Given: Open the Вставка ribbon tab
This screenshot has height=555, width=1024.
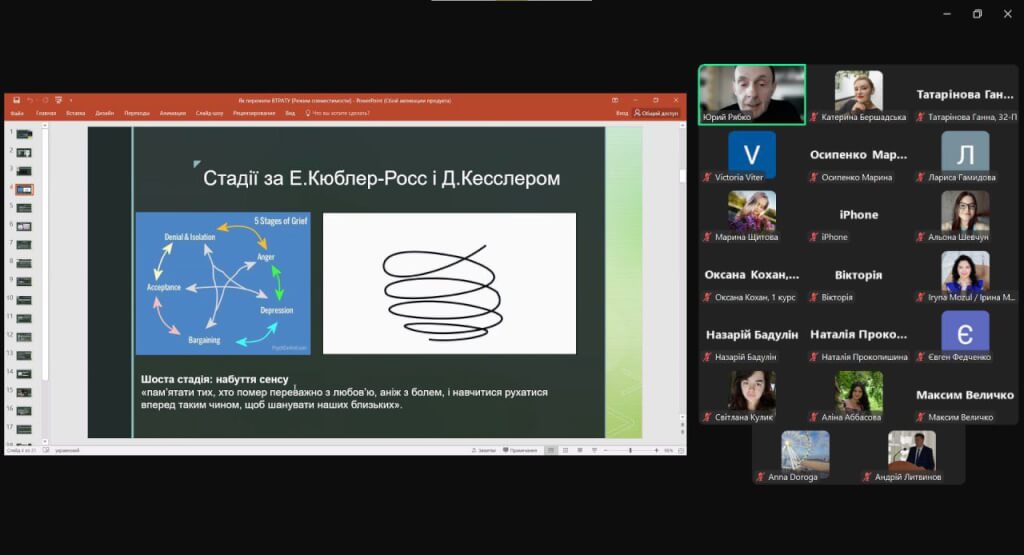Looking at the screenshot, I should pos(76,113).
